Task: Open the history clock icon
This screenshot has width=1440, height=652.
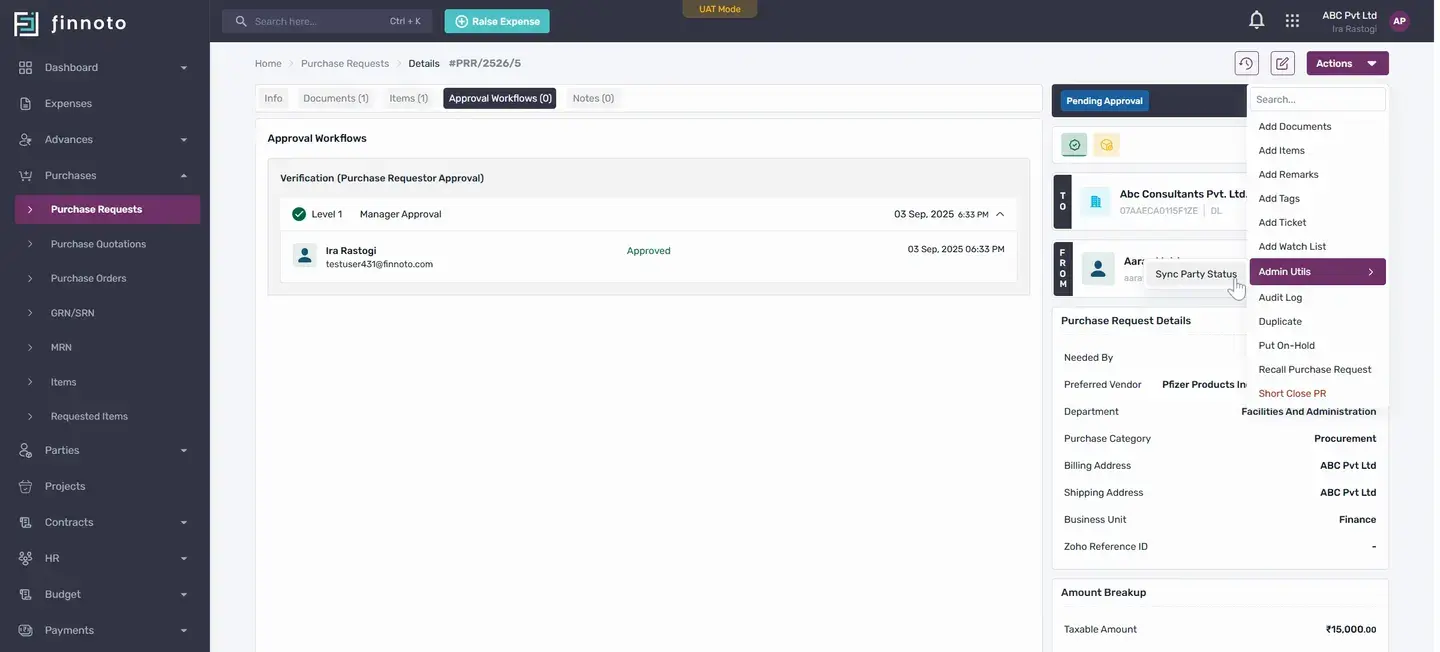Action: pyautogui.click(x=1246, y=63)
